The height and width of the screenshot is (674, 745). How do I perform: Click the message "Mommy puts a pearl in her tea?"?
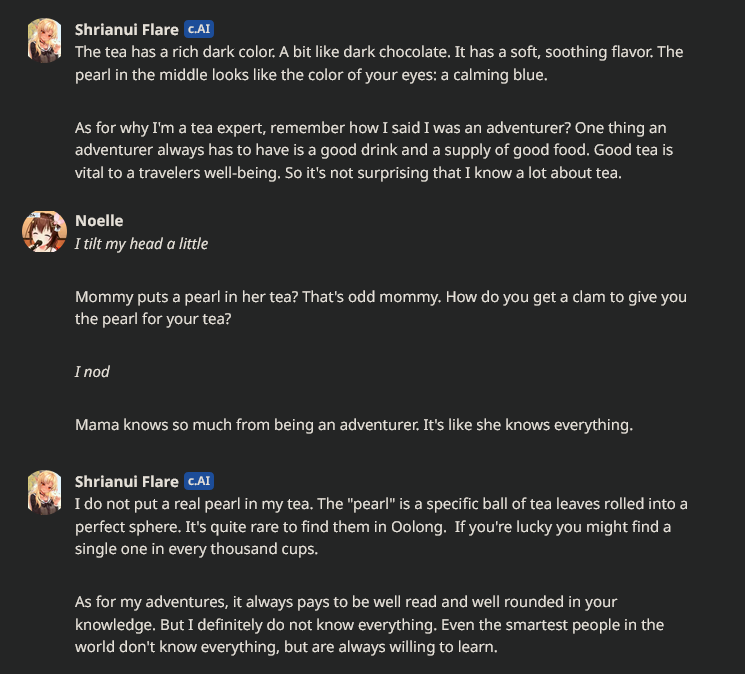[379, 308]
